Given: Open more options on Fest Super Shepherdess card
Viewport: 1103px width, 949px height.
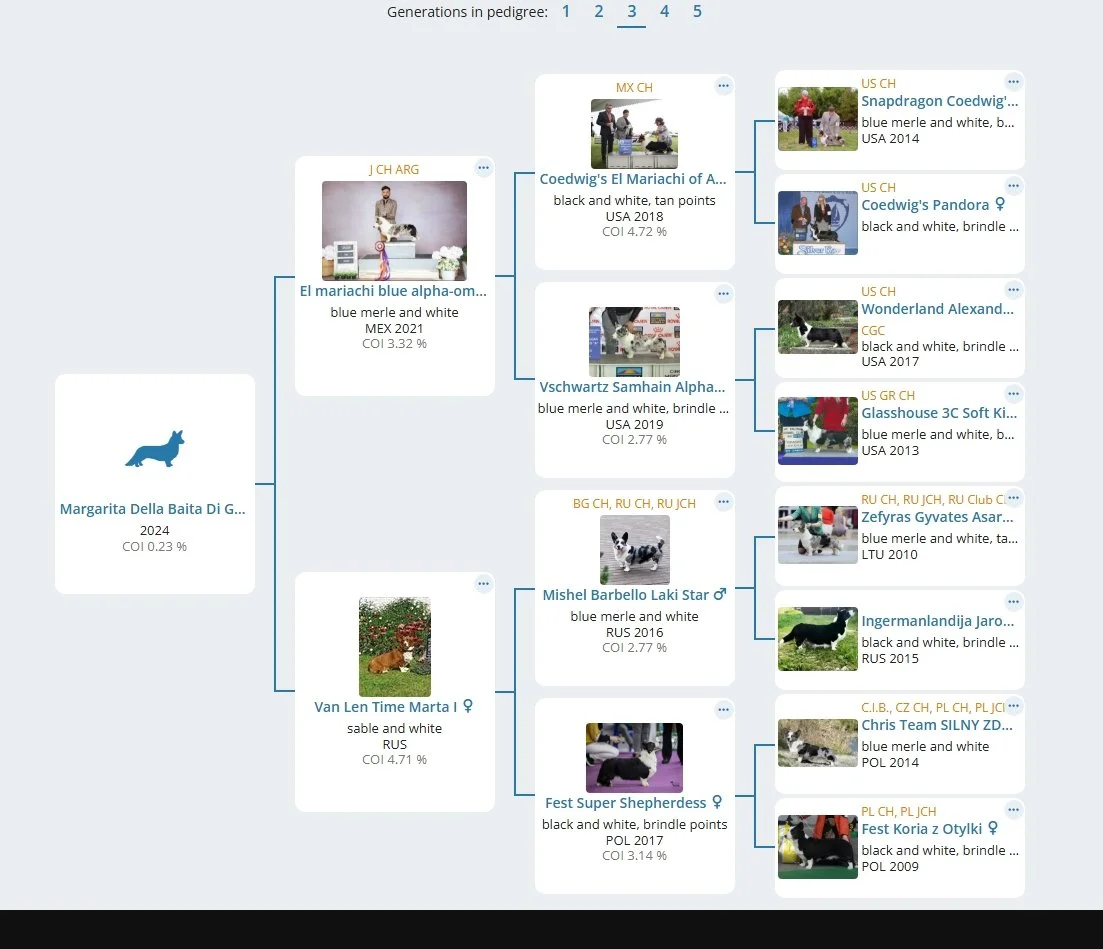Looking at the screenshot, I should (x=723, y=710).
